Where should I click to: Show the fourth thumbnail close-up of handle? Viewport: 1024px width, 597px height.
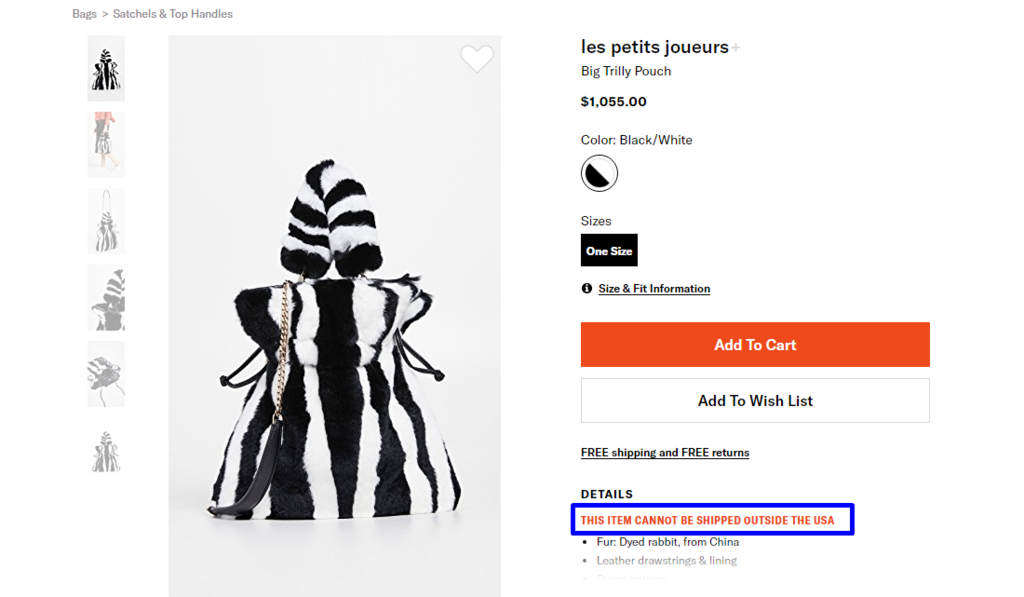[x=106, y=297]
